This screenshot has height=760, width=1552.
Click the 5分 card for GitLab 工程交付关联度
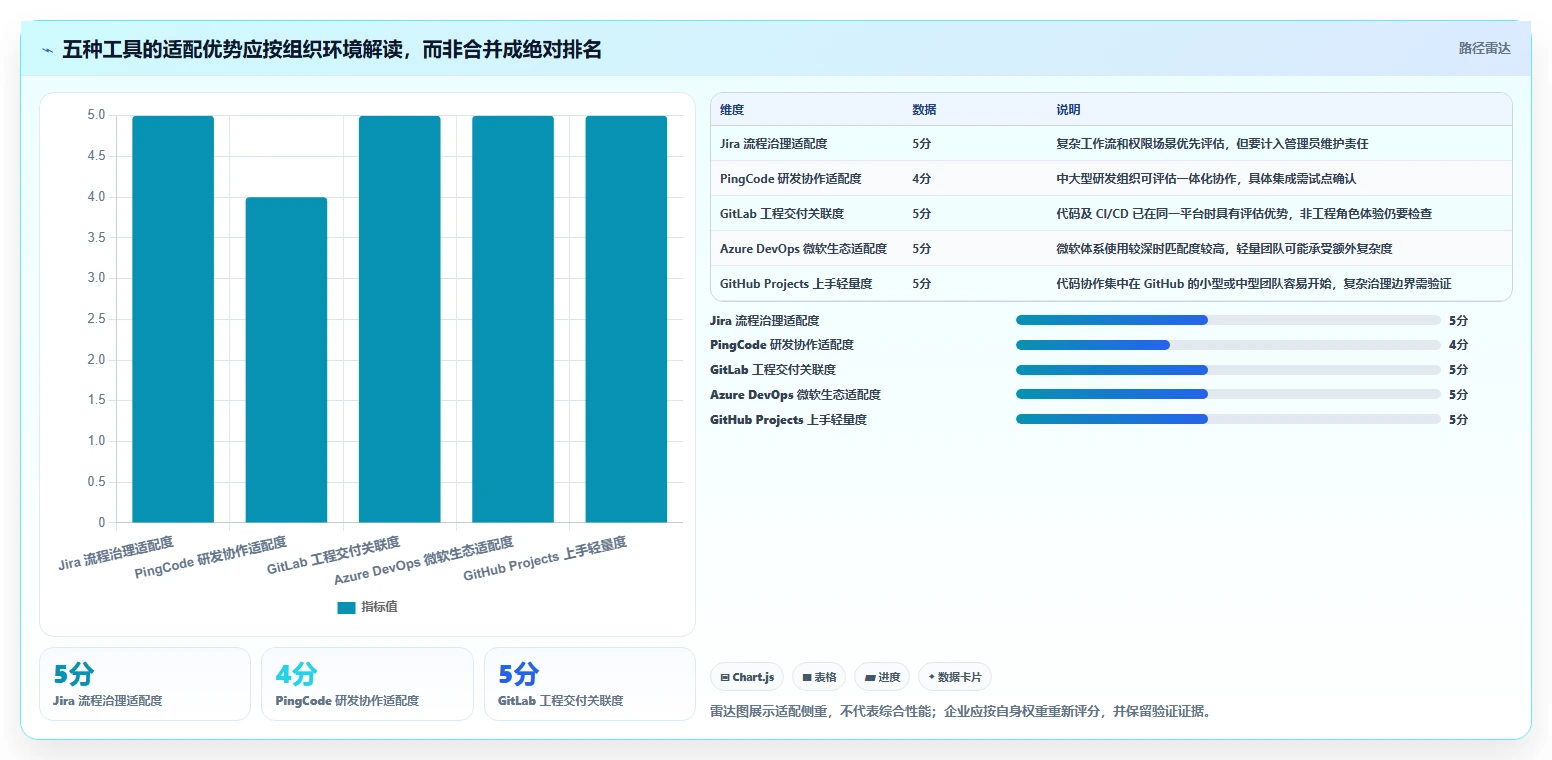(590, 684)
